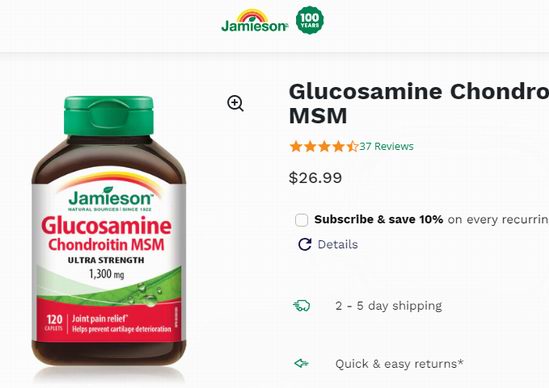Viewport: 549px width, 388px height.
Task: Open subscription Details link
Action: tap(338, 244)
